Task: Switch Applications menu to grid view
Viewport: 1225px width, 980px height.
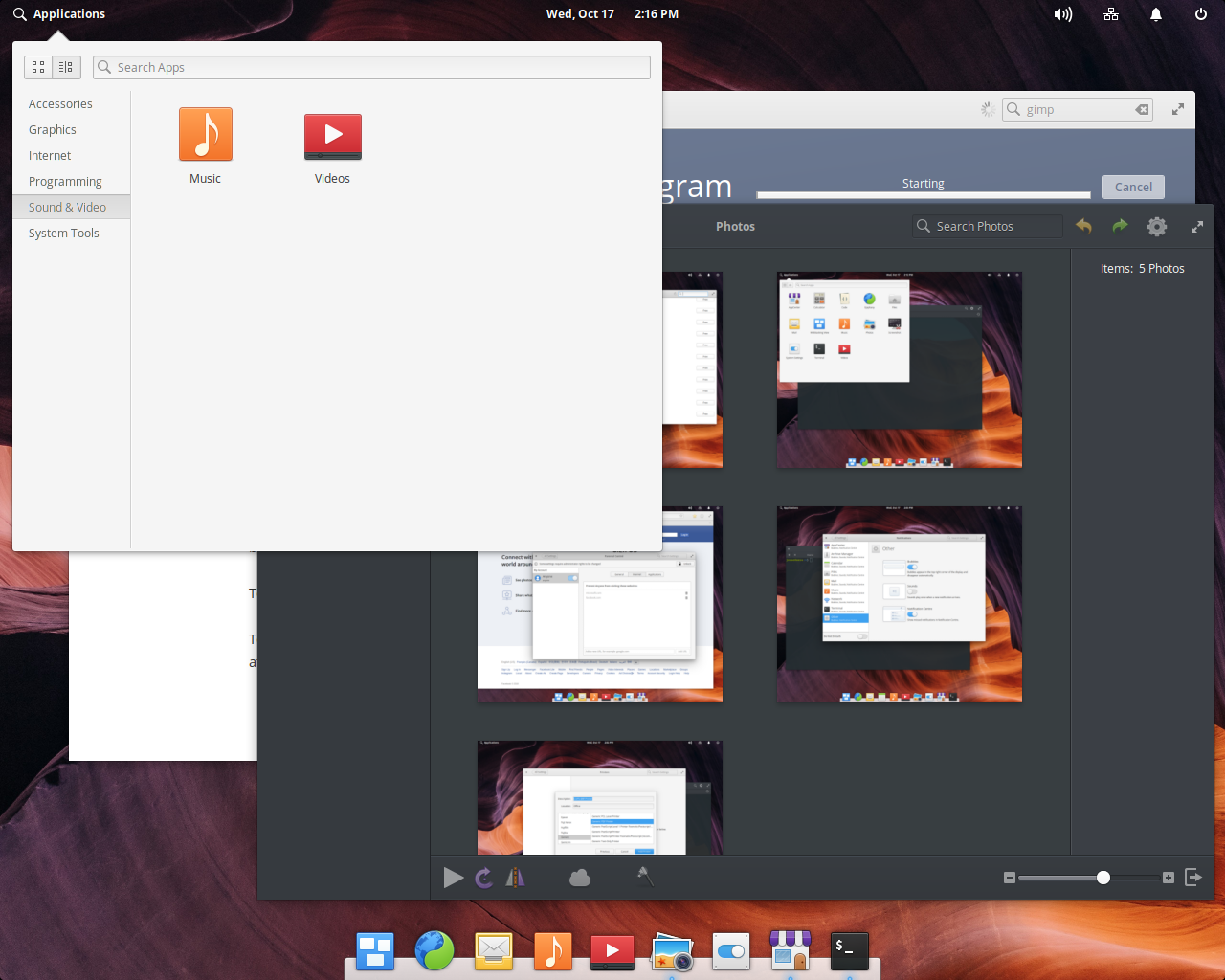Action: click(x=38, y=67)
